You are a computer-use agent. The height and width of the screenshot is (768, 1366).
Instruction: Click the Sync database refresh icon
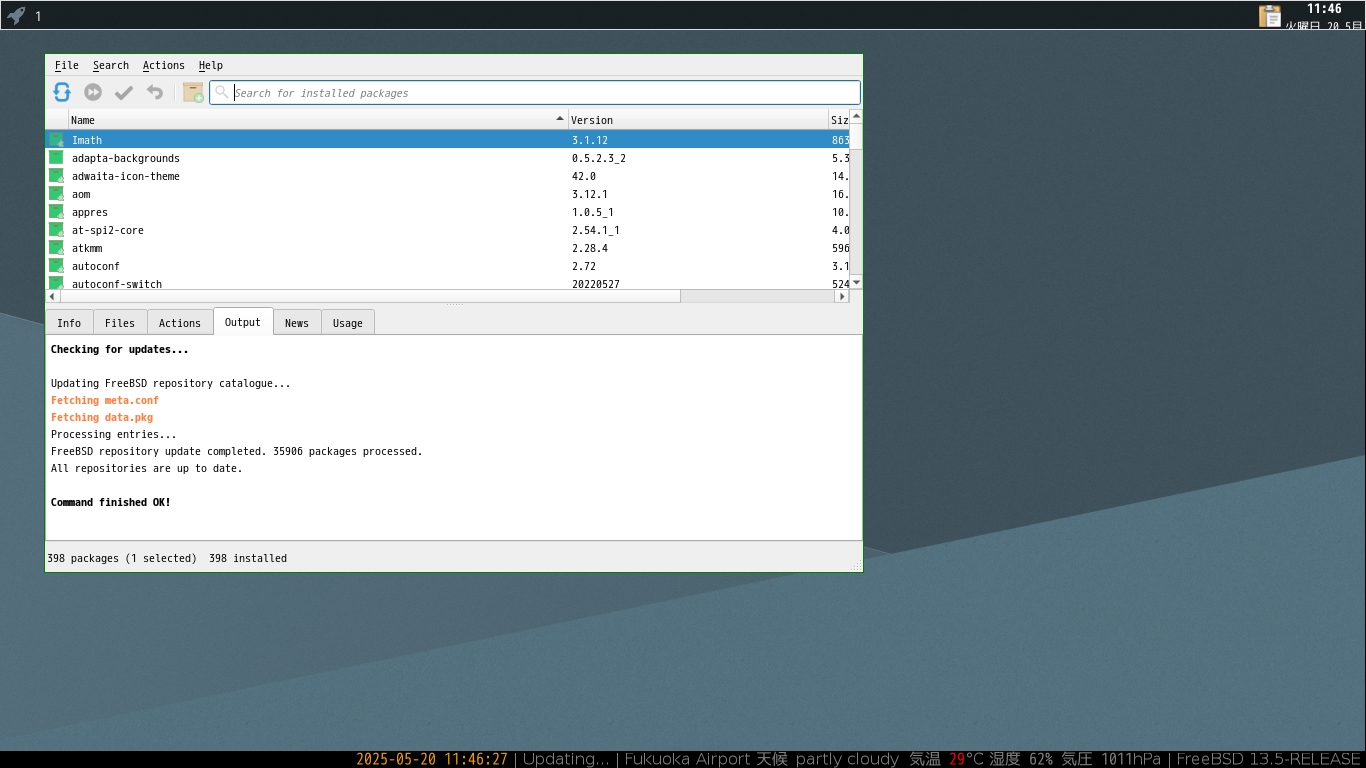[x=62, y=92]
